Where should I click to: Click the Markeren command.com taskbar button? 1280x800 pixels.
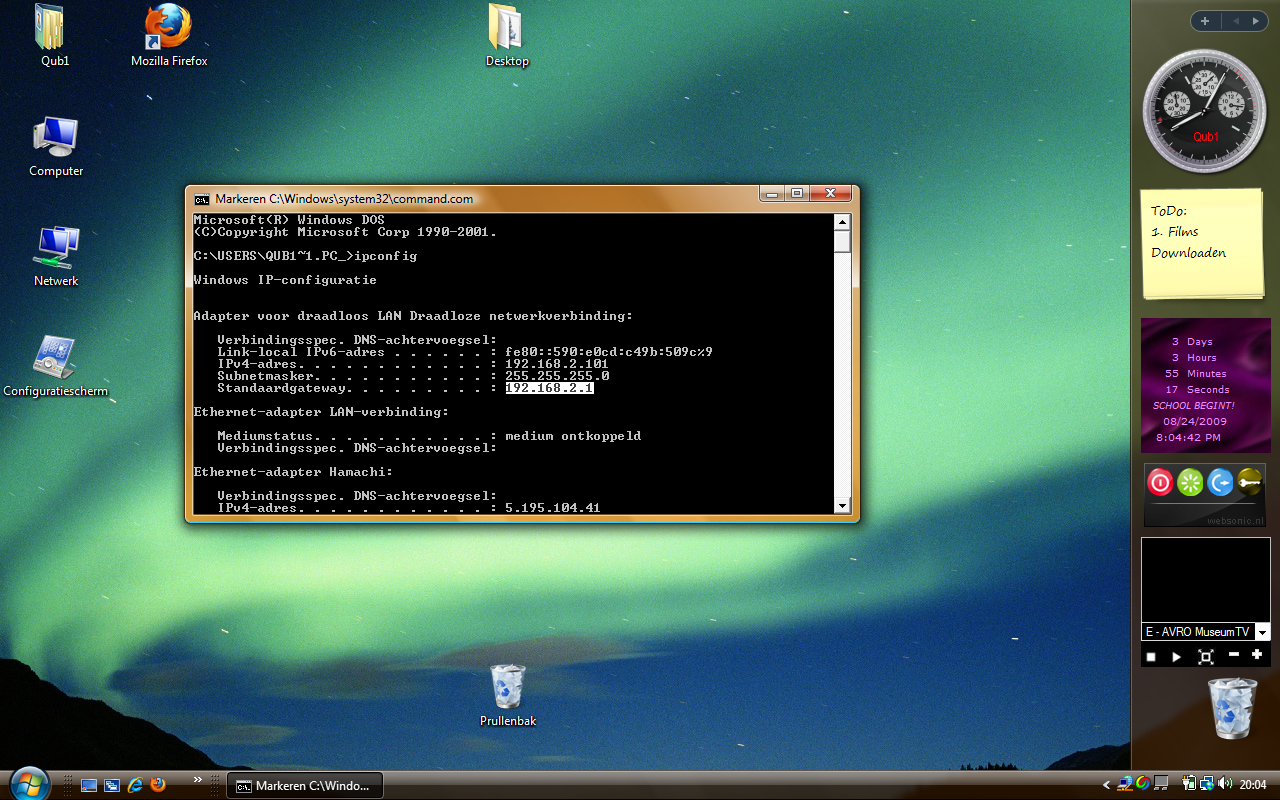point(305,786)
